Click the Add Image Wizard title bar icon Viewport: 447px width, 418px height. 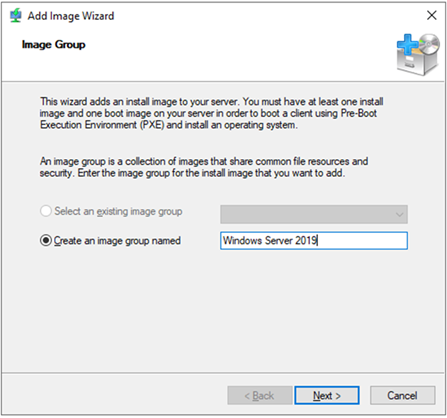coord(15,16)
